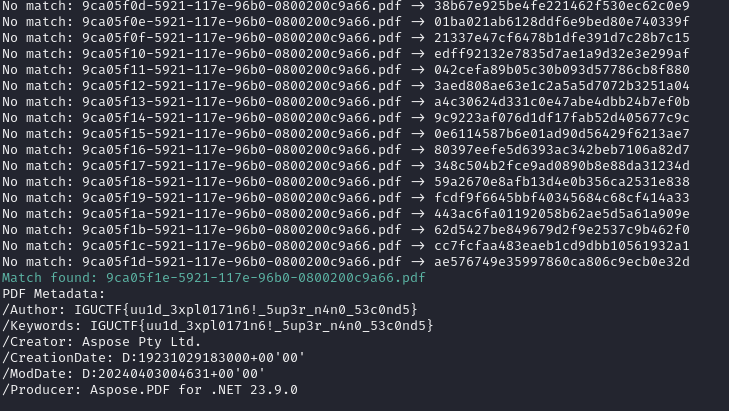Click filename 9ca05f1b-5921-117e pdf
Screen dimensions: 729x411
tap(242, 230)
